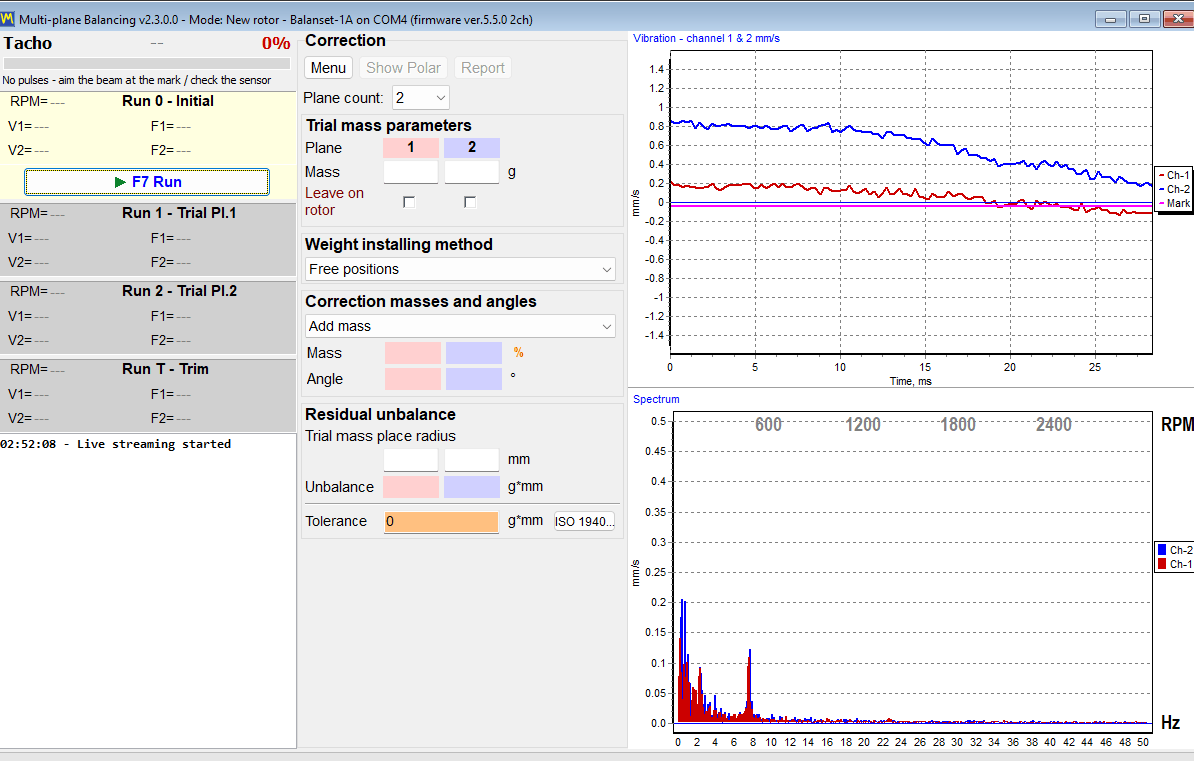Click the 'No pulses' tacho status message
1194x761 pixels.
[x=136, y=80]
